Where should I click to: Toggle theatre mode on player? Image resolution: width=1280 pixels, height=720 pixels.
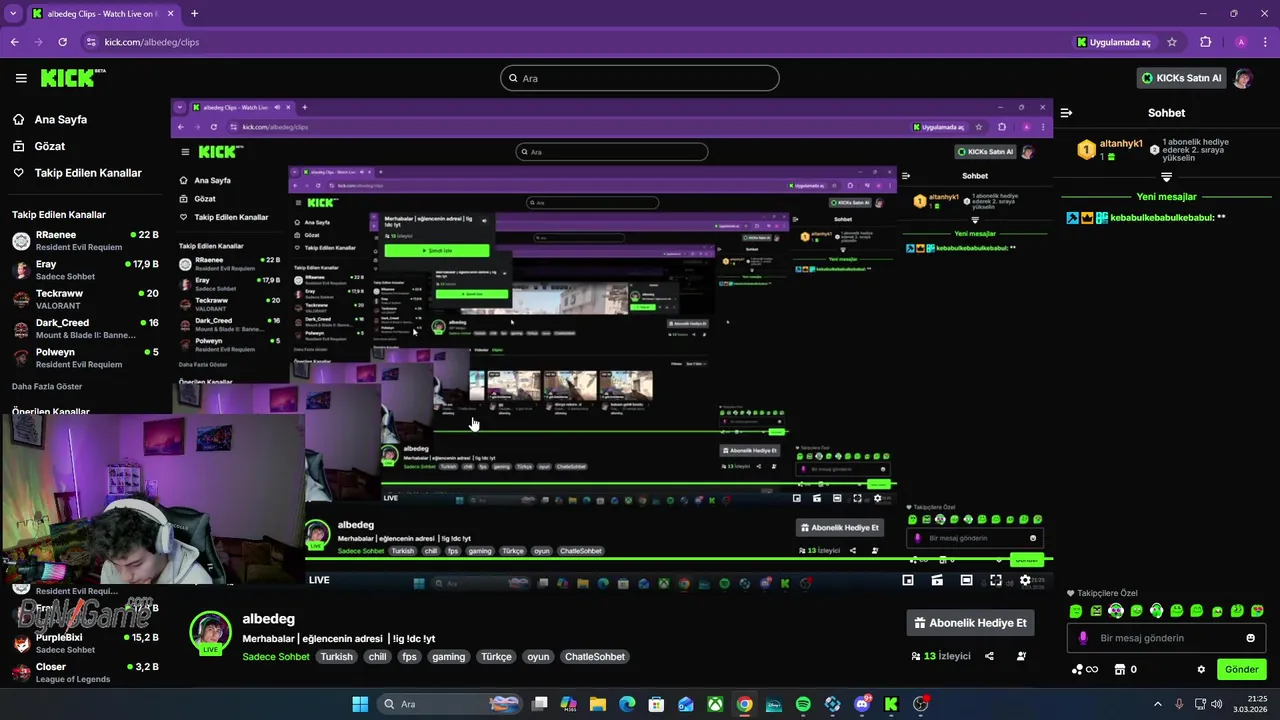[966, 580]
